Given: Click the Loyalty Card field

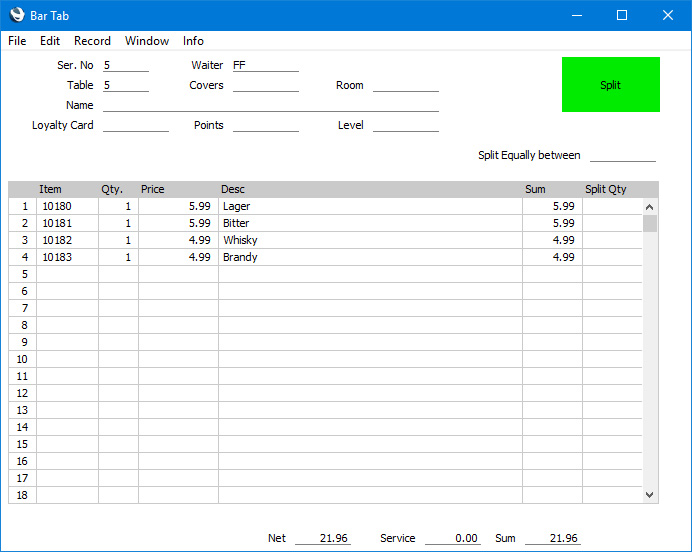Looking at the screenshot, I should (x=136, y=125).
